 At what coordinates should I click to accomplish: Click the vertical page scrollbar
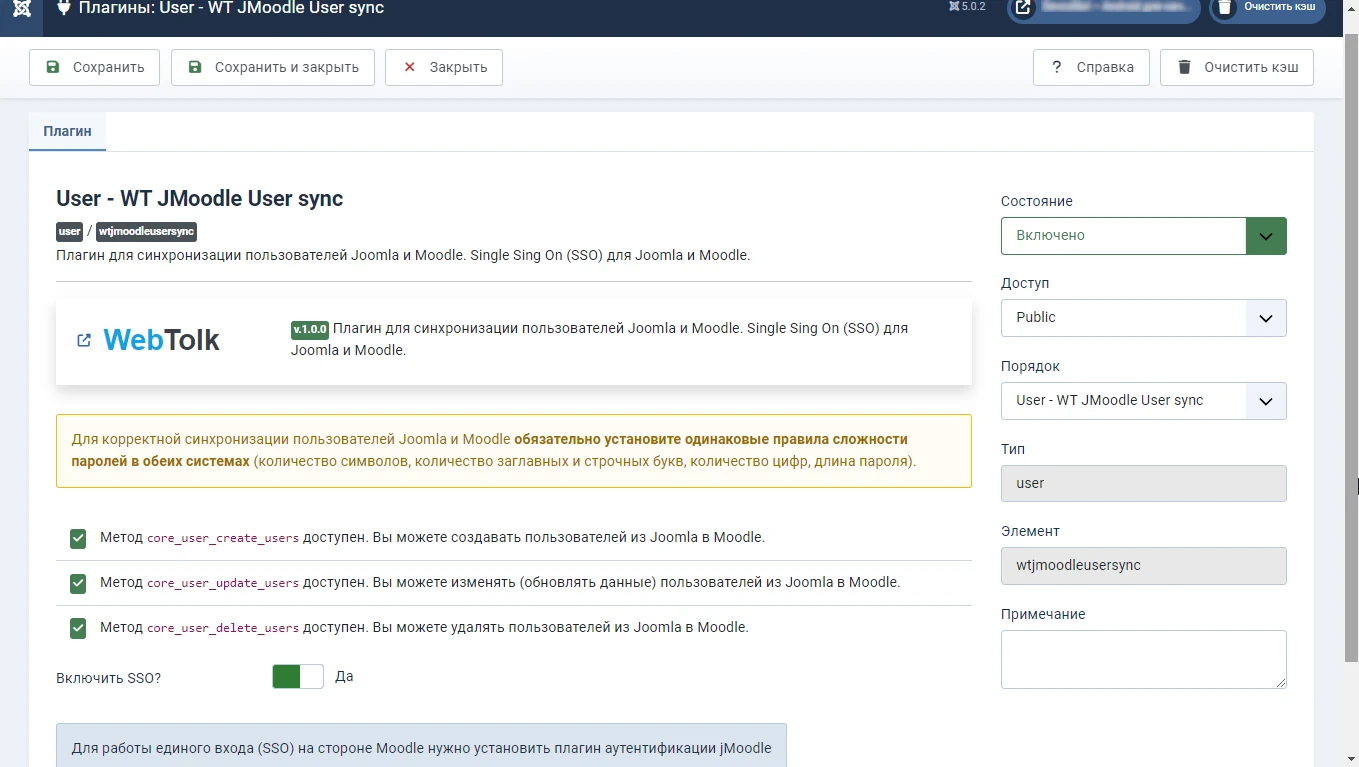tap(1351, 350)
